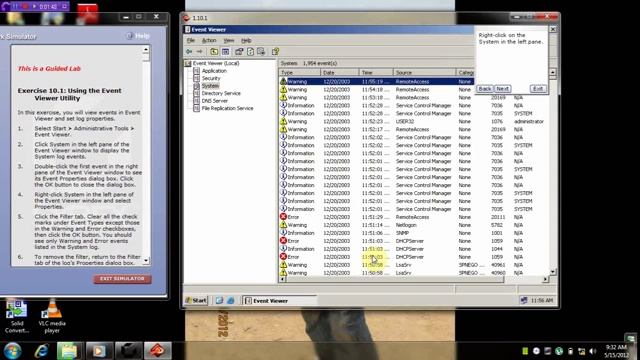640x360 pixels.
Task: Open the Solid Converter desktop shortcut
Action: tap(17, 316)
